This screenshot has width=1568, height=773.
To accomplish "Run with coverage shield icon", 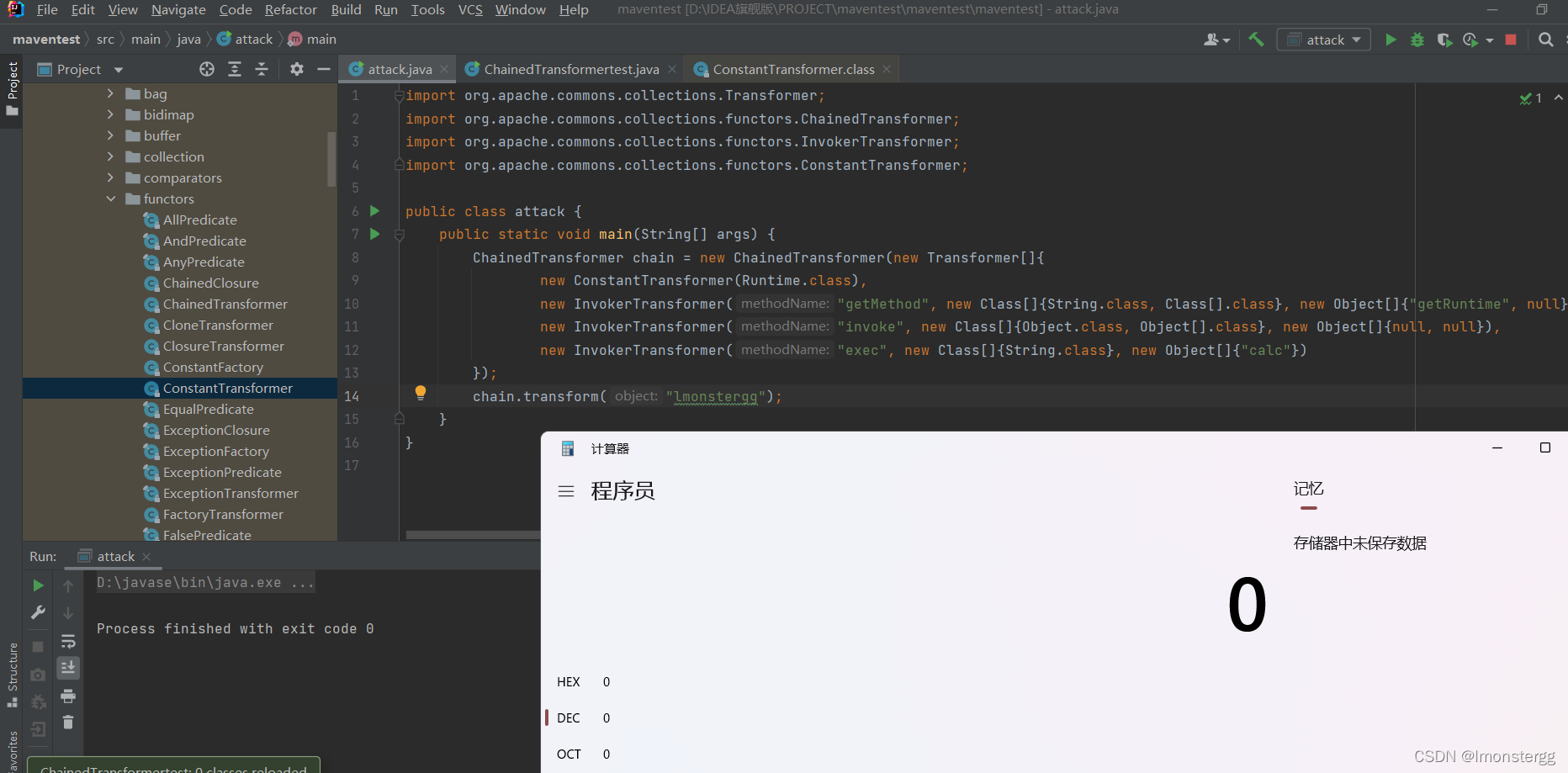I will point(1444,40).
